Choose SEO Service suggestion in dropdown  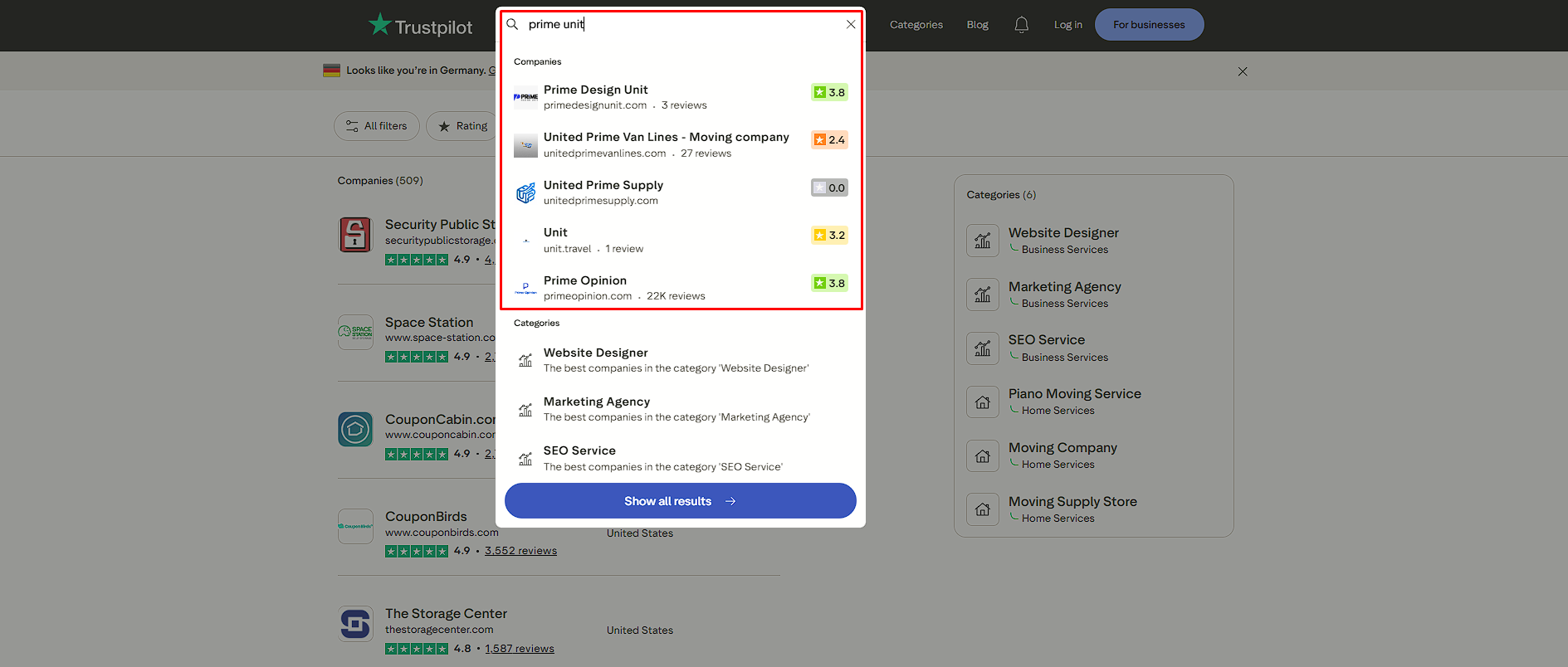tap(681, 458)
